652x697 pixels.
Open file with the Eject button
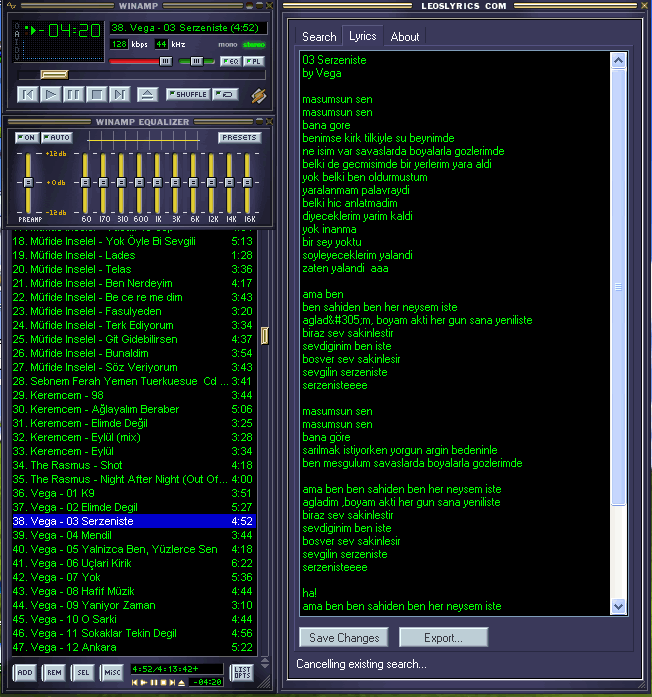pyautogui.click(x=148, y=94)
